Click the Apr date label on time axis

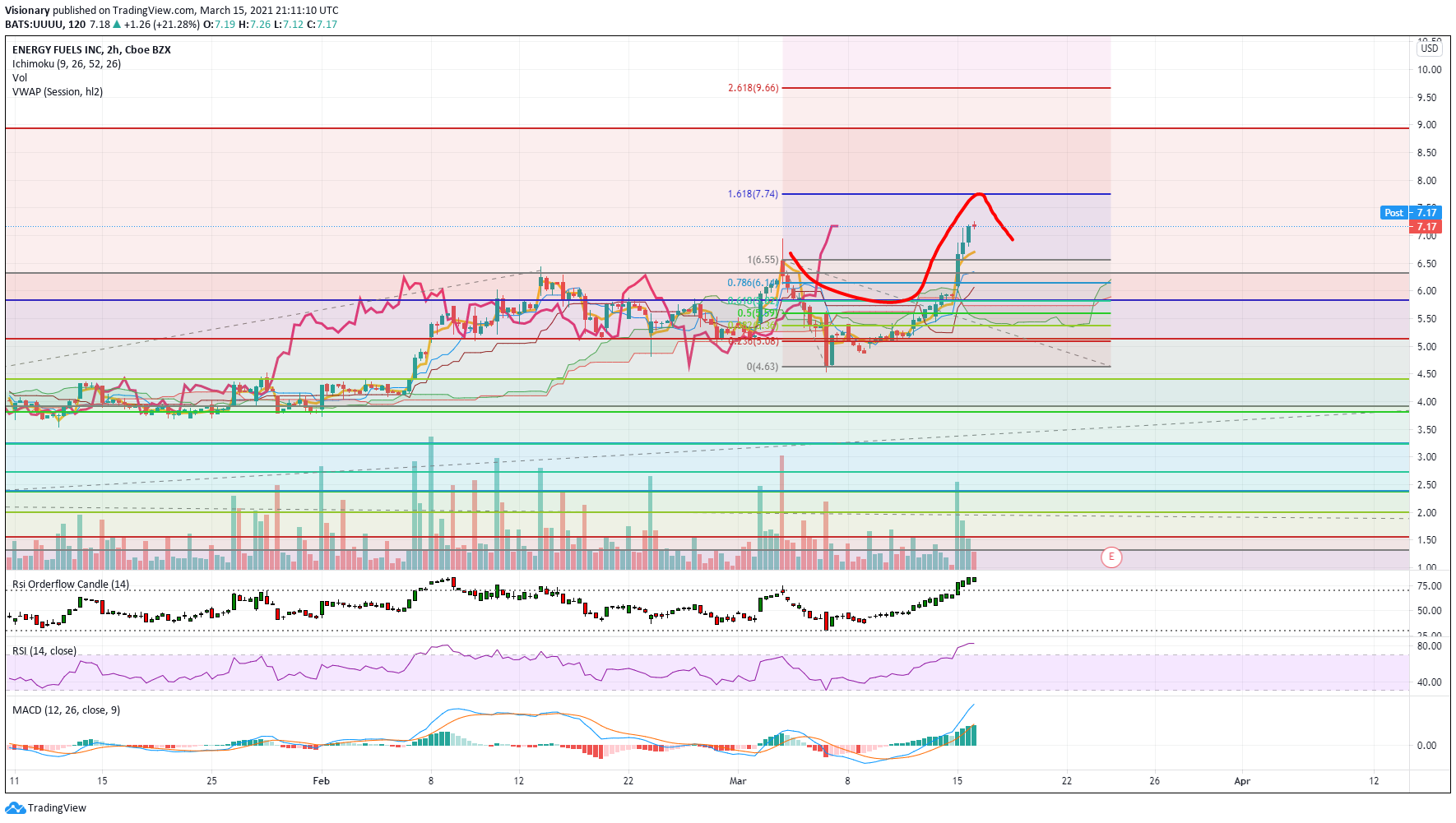pos(1242,781)
